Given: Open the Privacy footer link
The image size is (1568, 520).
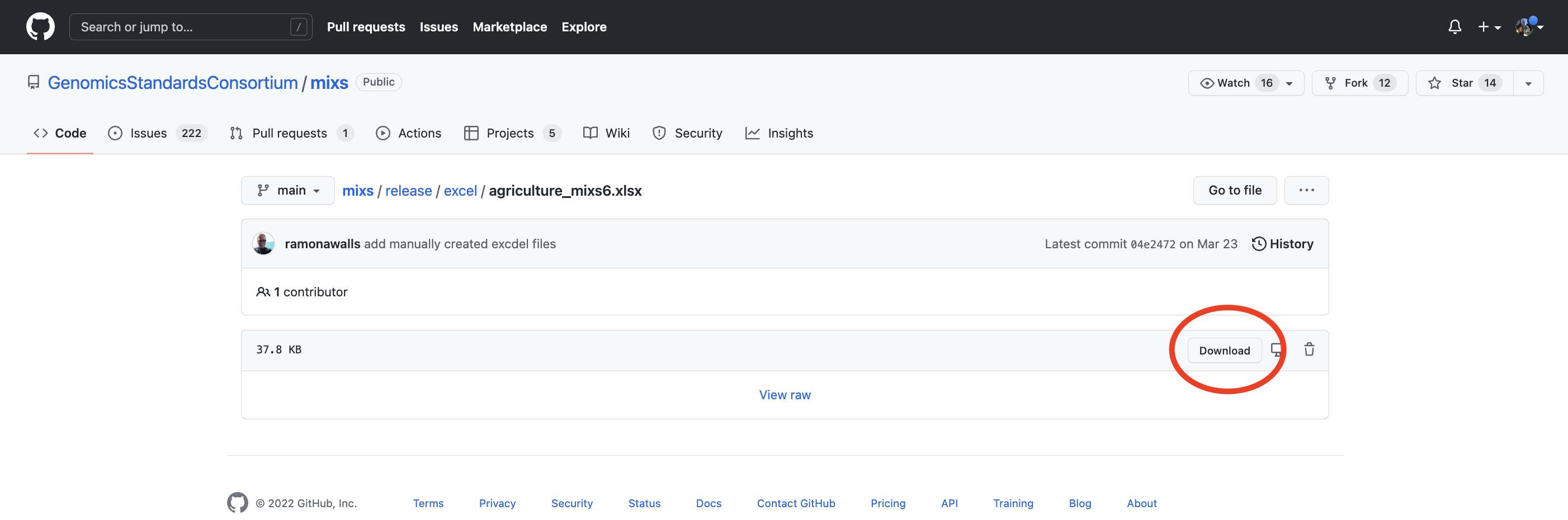Looking at the screenshot, I should click(x=497, y=504).
